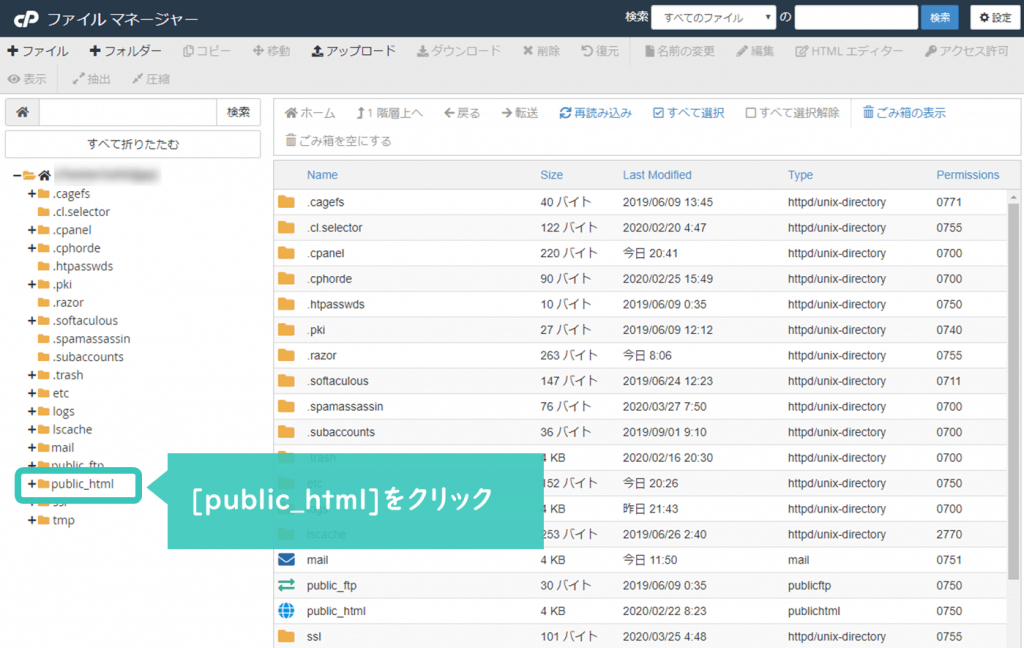Image resolution: width=1024 pixels, height=648 pixels.
Task: Click 戻る back navigation
Action: (462, 113)
